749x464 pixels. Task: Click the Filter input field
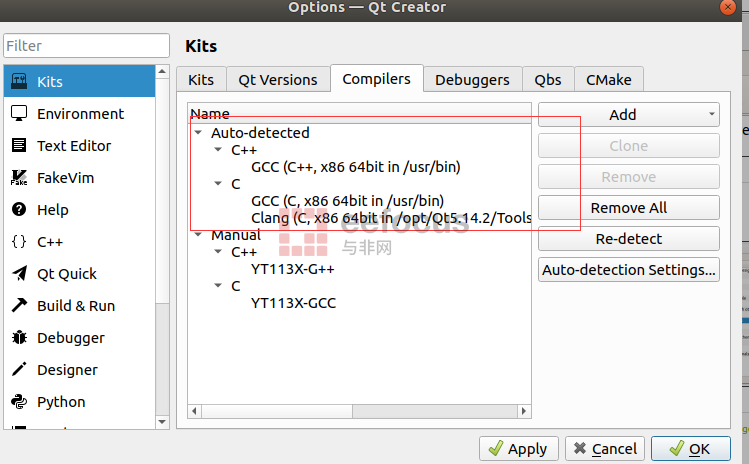pos(86,46)
